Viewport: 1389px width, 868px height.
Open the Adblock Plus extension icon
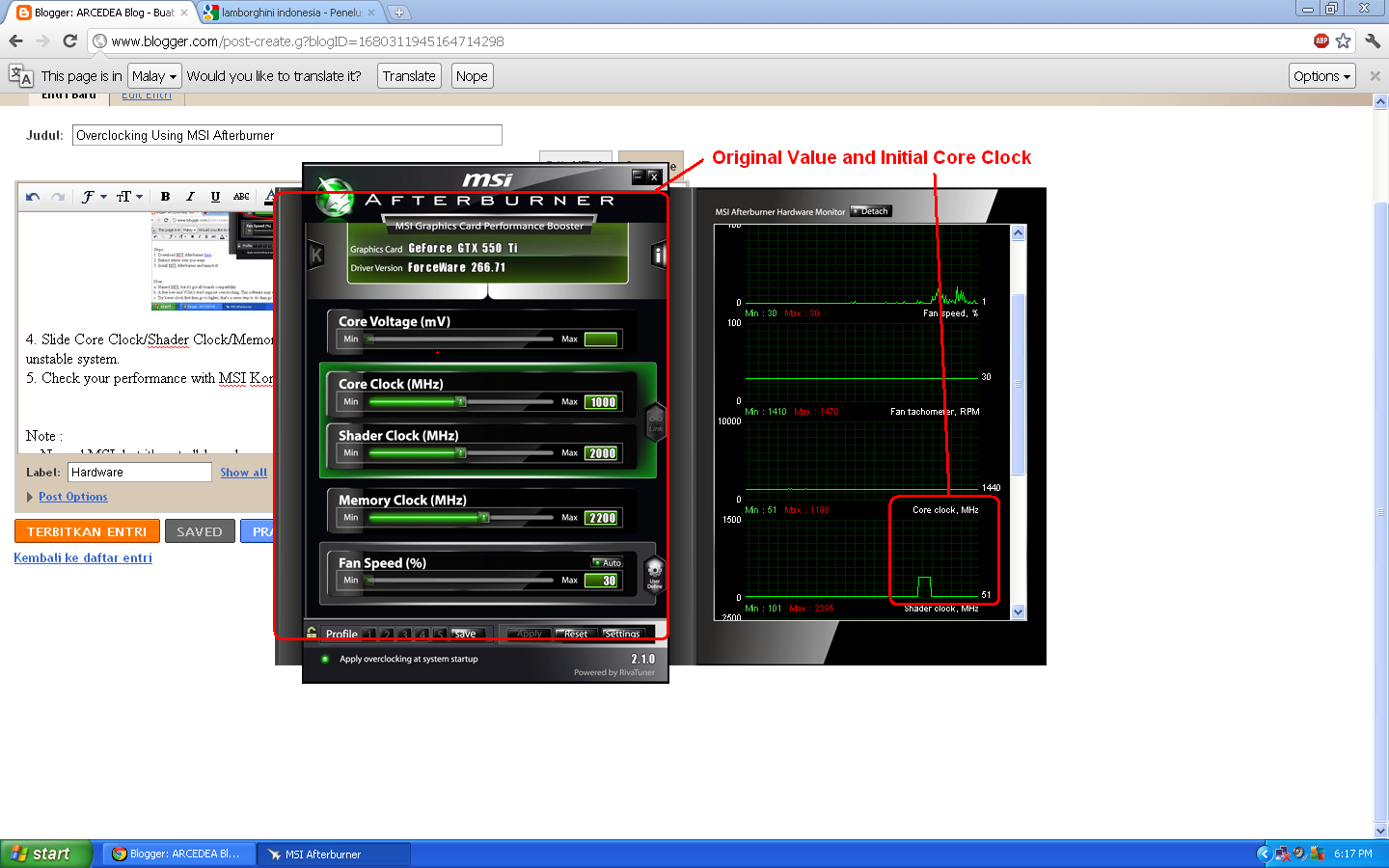(x=1321, y=41)
